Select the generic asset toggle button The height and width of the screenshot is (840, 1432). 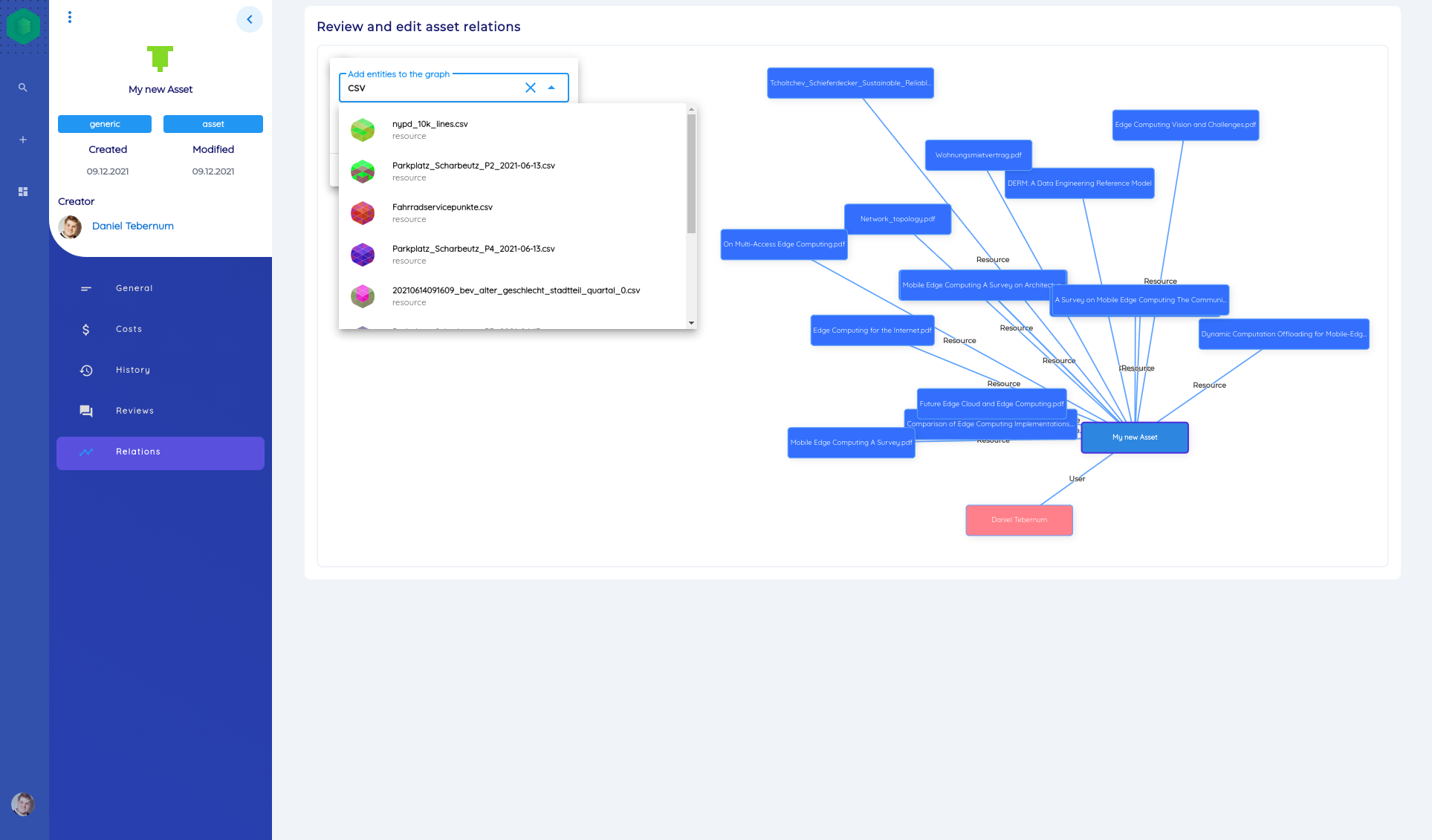click(105, 124)
